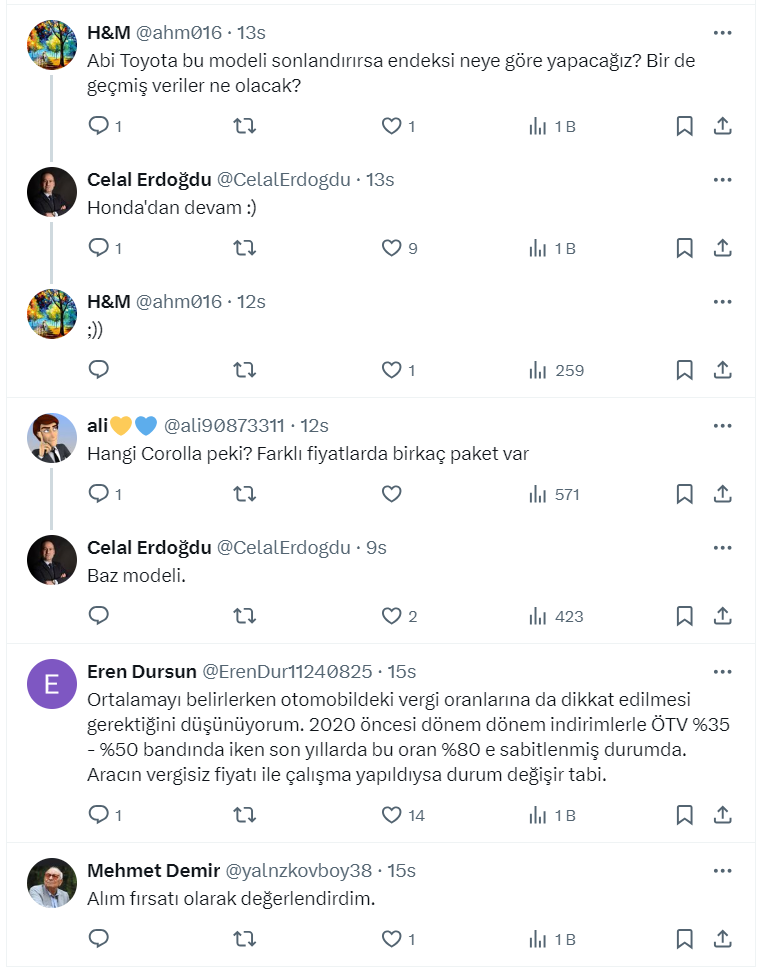
Task: Reply to H&M's Toyota endeksi tweet
Action: 99,126
